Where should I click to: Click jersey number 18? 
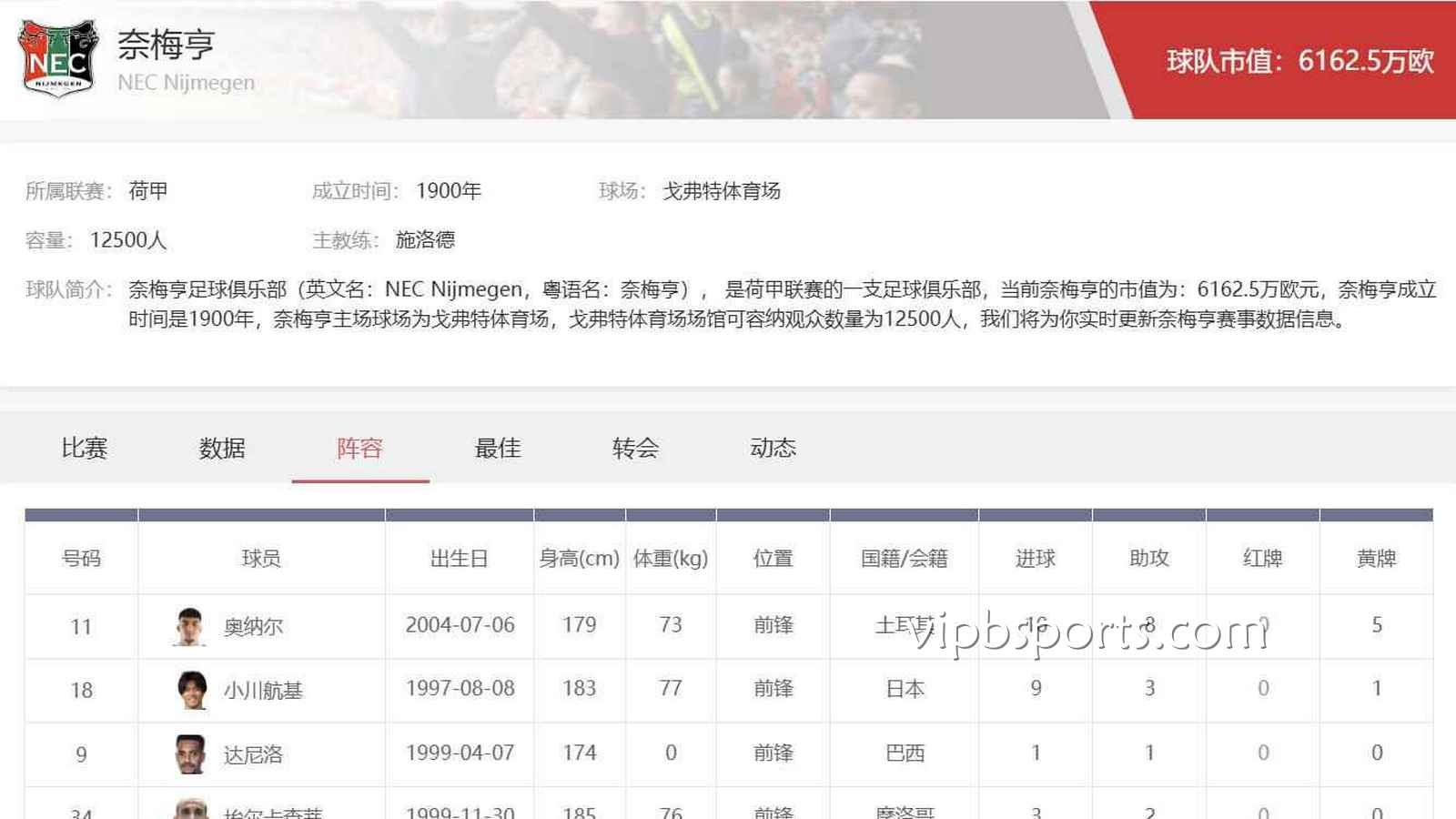click(x=81, y=691)
